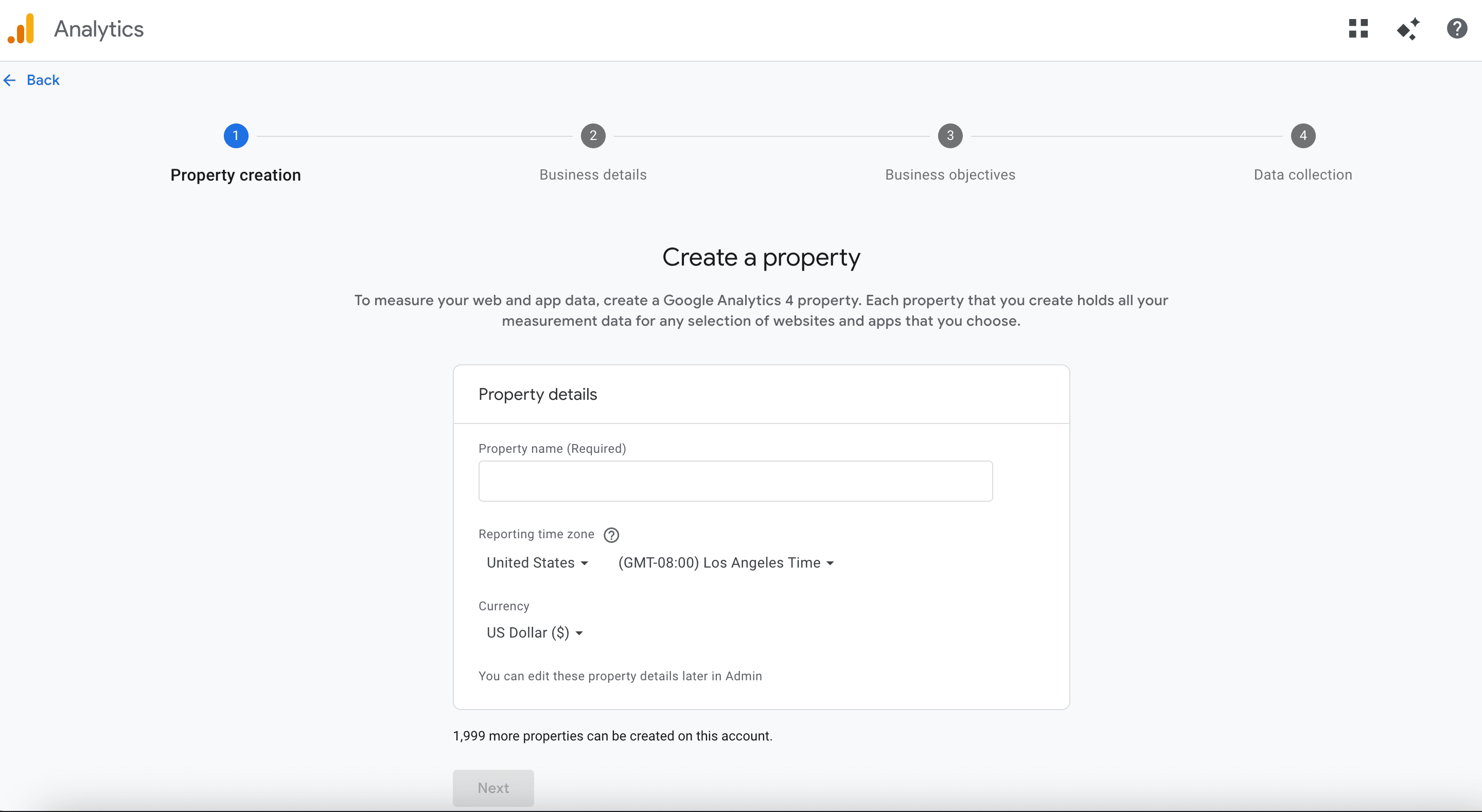Open the Reporting time zone help icon
1482x812 pixels.
click(611, 535)
